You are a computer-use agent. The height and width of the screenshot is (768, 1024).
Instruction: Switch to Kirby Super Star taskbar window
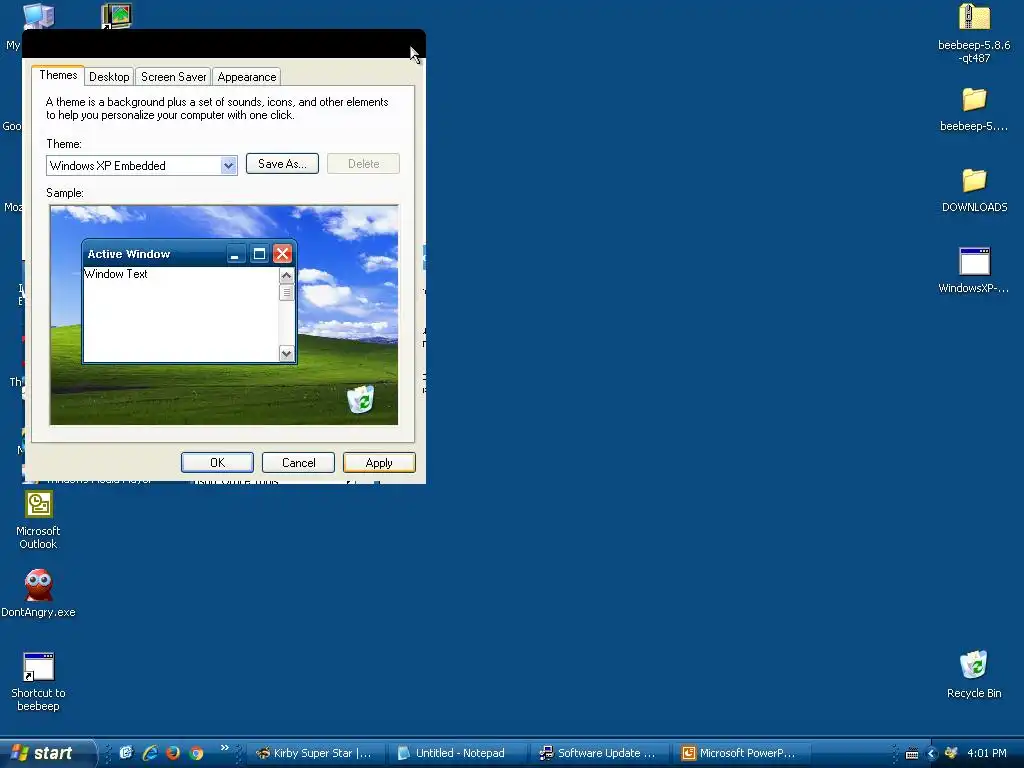(x=314, y=753)
